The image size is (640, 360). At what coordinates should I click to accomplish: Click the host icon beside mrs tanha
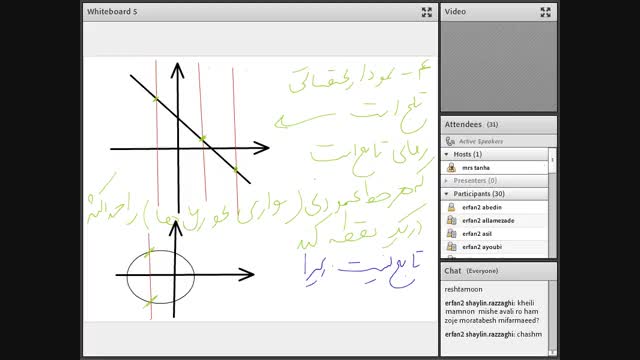(451, 167)
